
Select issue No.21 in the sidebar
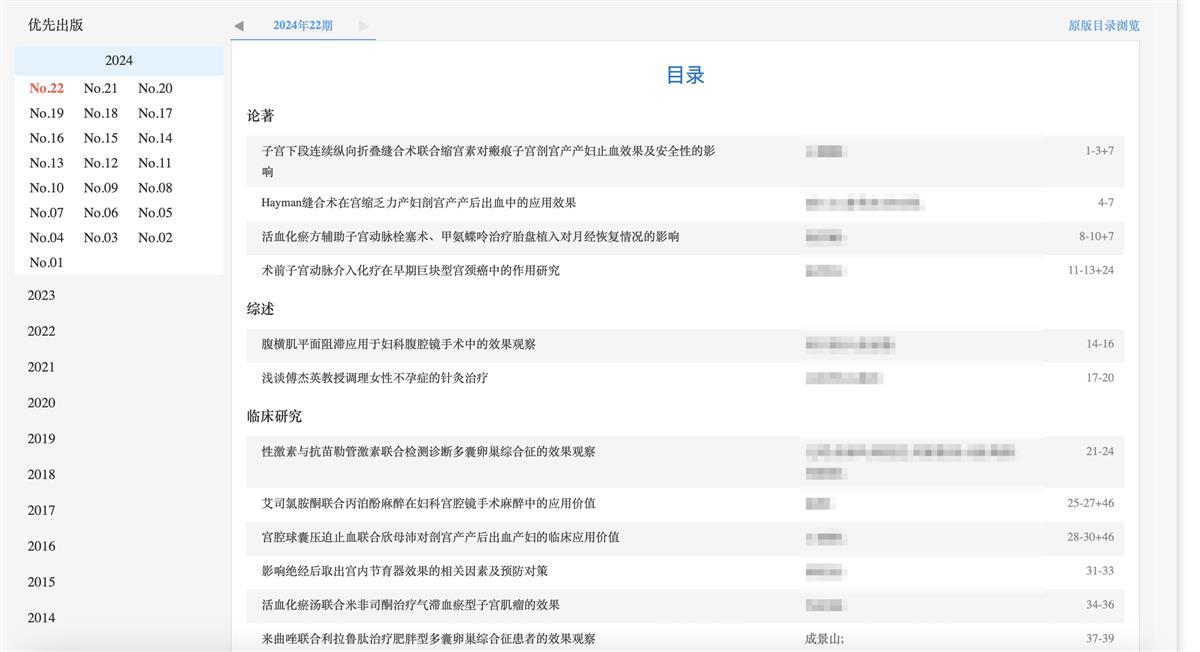point(100,89)
